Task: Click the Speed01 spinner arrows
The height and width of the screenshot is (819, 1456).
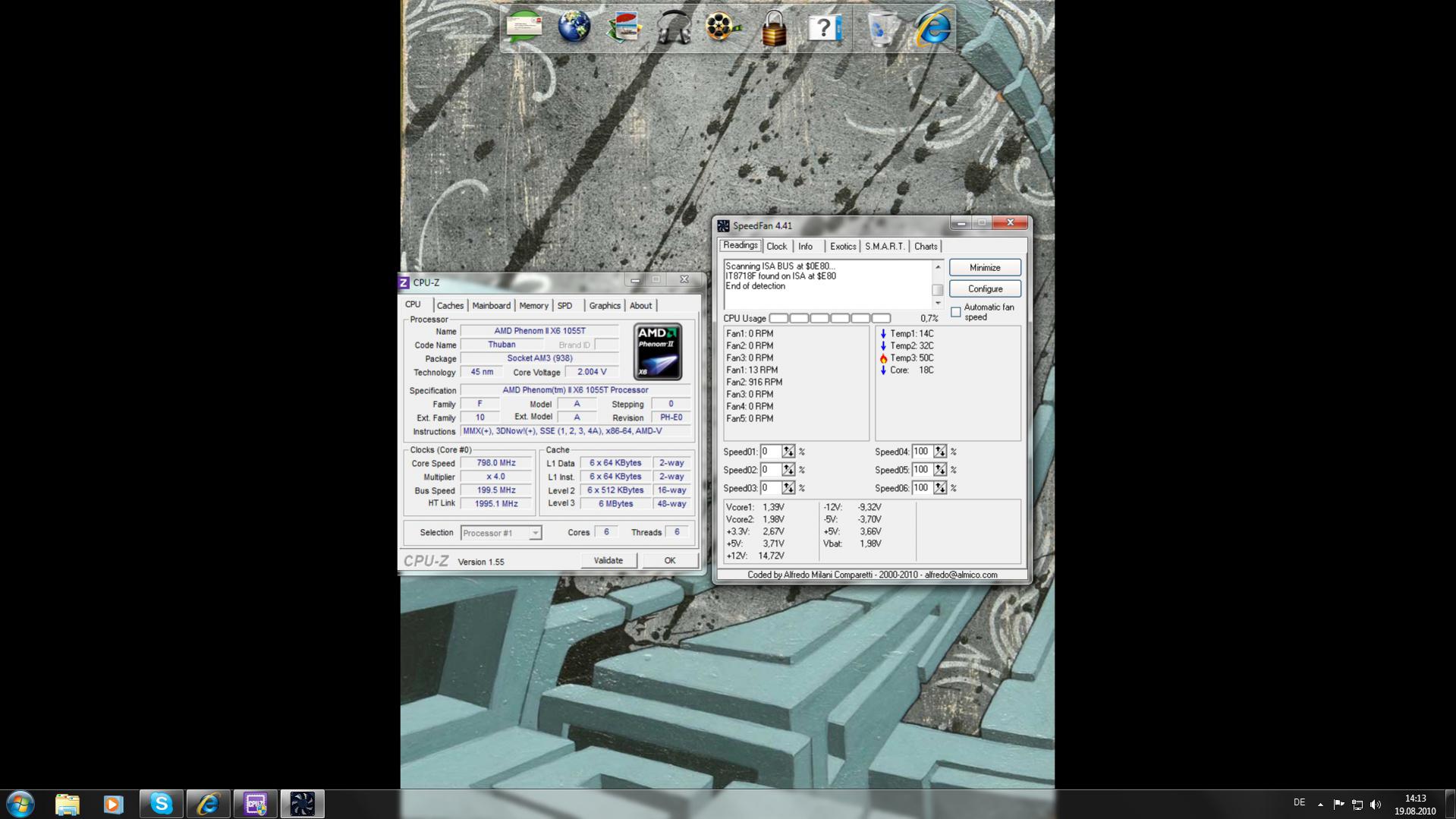Action: [x=788, y=452]
